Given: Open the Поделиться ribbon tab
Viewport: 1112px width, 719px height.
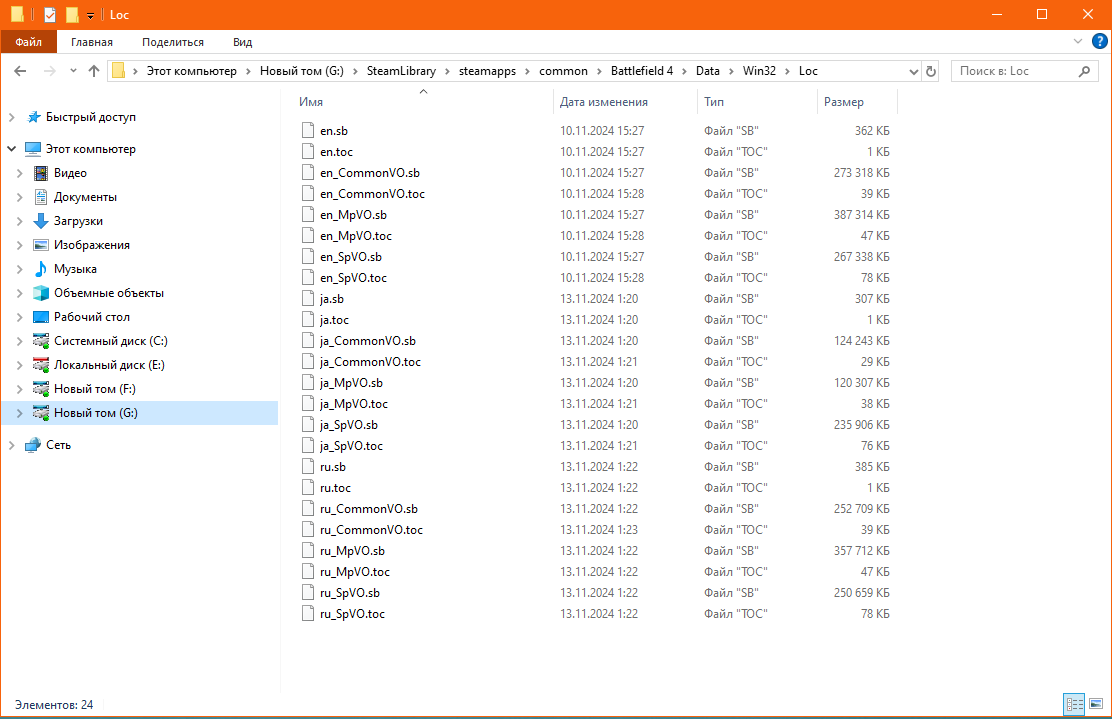Looking at the screenshot, I should (x=172, y=42).
